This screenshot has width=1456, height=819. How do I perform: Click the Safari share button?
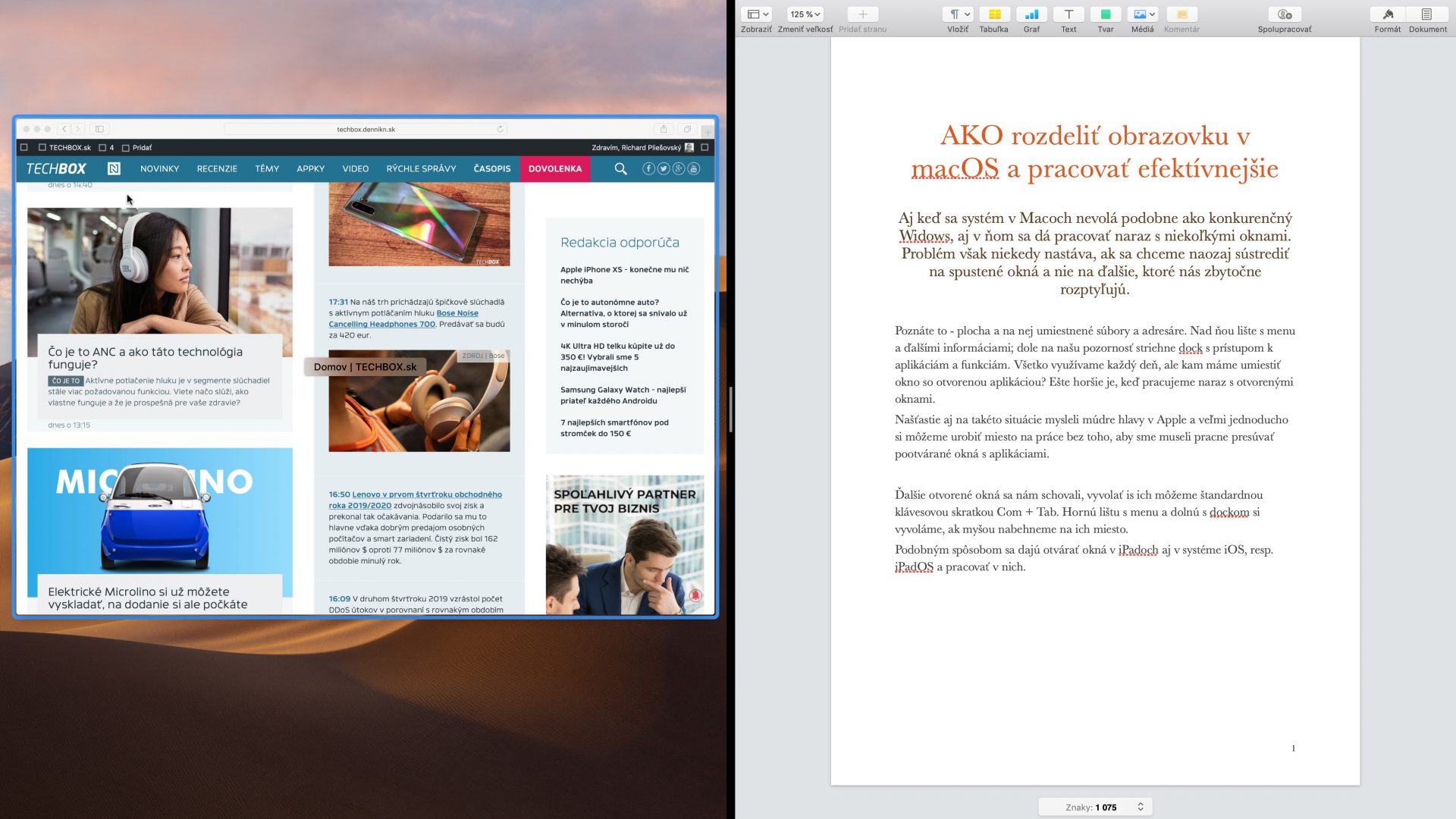click(664, 129)
